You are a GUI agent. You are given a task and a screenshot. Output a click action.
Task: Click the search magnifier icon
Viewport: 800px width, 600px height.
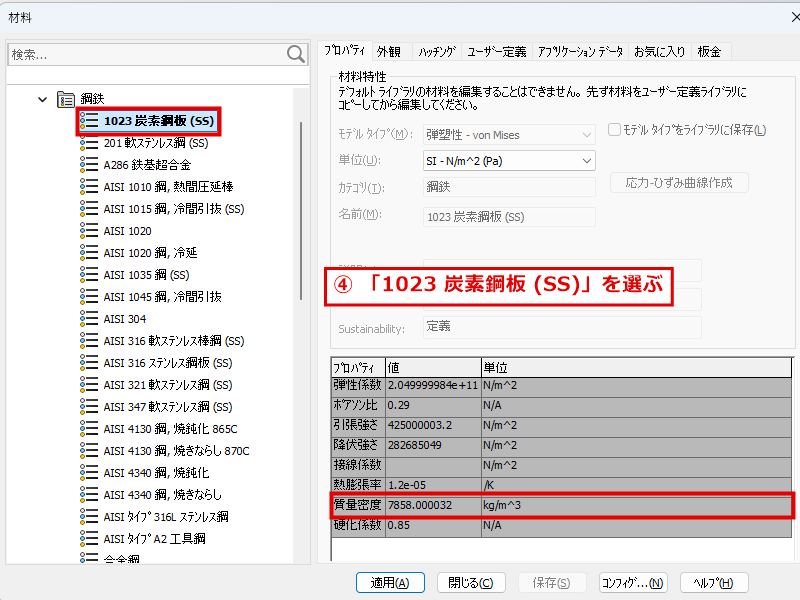(295, 54)
